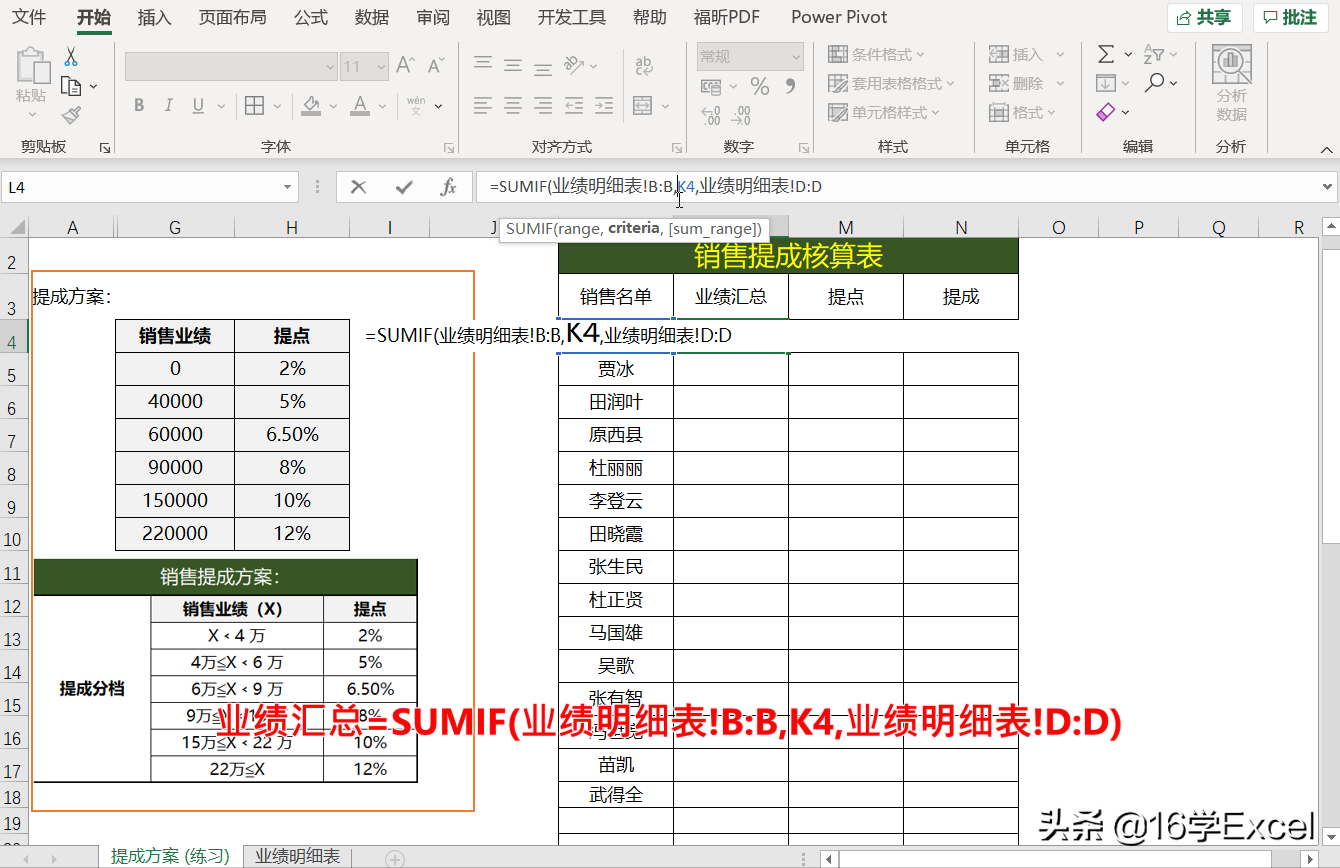Cancel the formula entry with the X
Screen dimensions: 1340x868
[x=358, y=186]
